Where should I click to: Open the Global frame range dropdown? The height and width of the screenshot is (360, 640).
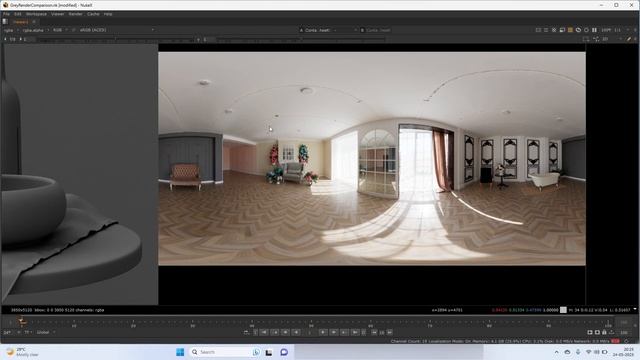(x=45, y=333)
